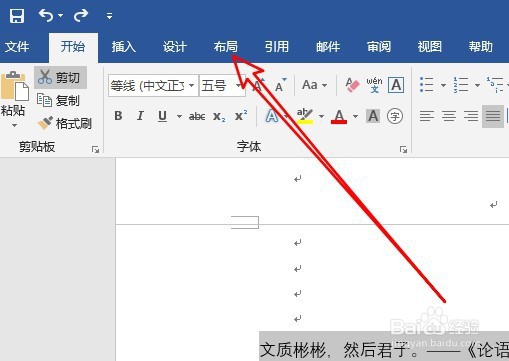
Task: Toggle bold formatting
Action: (118, 116)
